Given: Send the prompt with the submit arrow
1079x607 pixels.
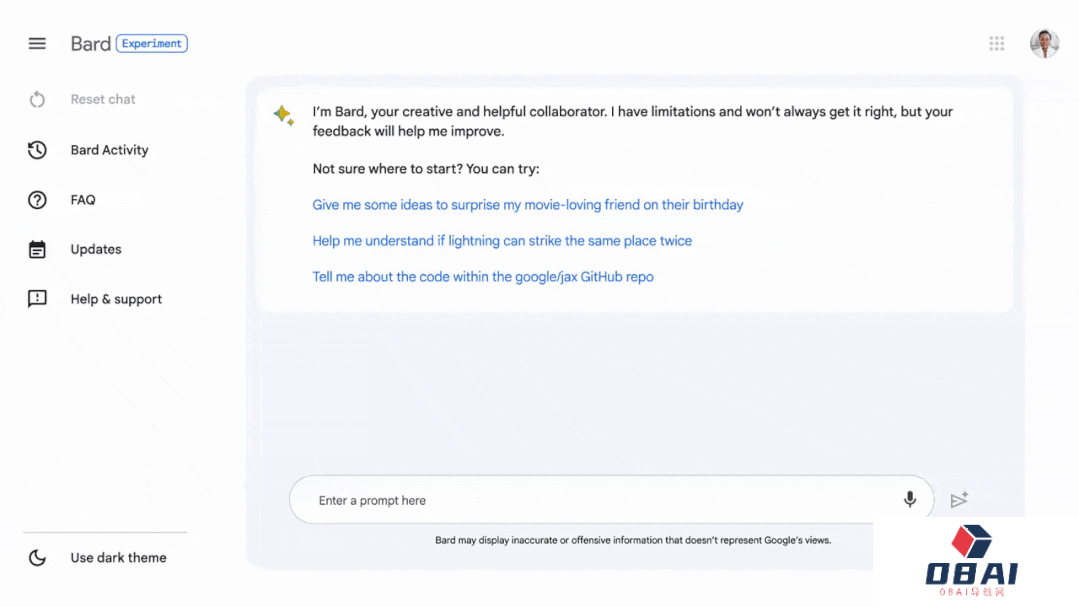Looking at the screenshot, I should pyautogui.click(x=959, y=500).
